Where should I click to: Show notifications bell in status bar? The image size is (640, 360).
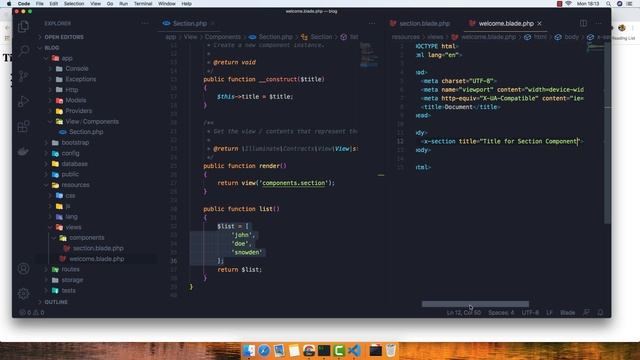600,313
